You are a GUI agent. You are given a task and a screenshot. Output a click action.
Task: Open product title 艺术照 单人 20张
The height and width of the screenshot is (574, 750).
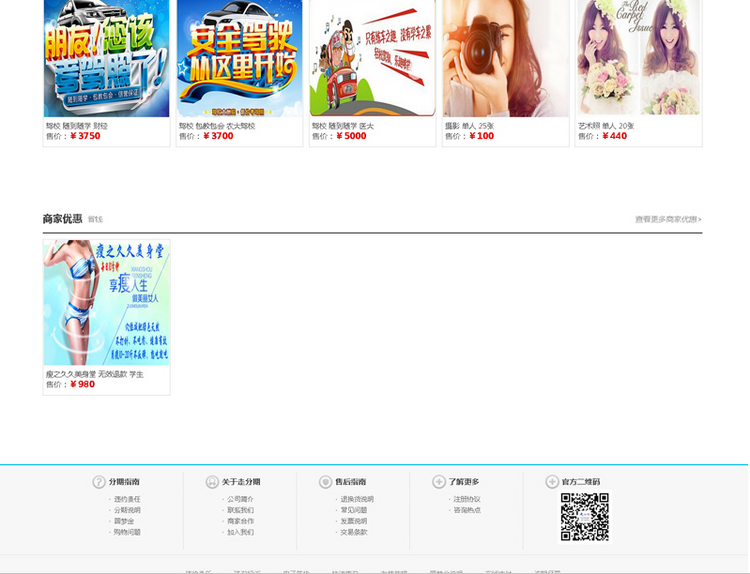606,126
